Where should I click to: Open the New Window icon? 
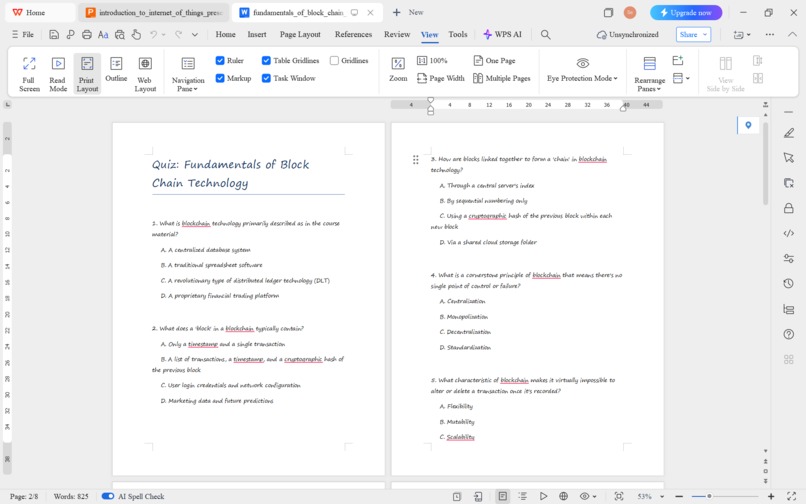[x=678, y=61]
